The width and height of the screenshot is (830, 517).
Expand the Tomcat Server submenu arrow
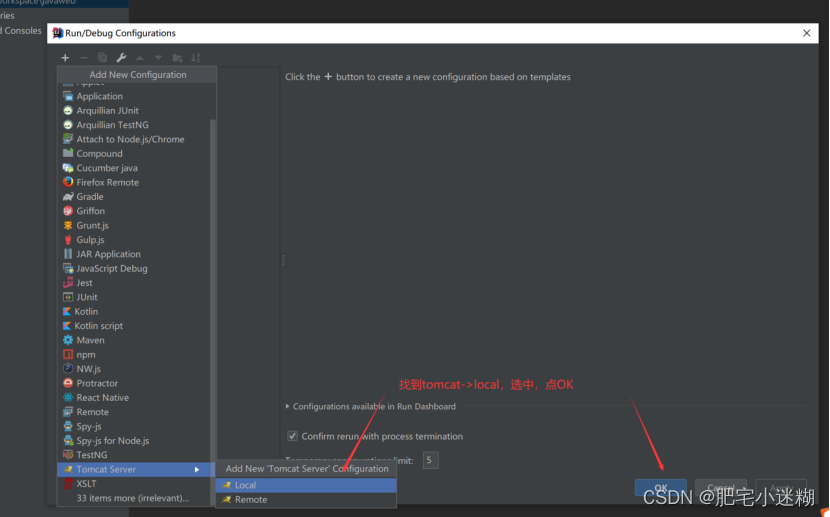197,469
